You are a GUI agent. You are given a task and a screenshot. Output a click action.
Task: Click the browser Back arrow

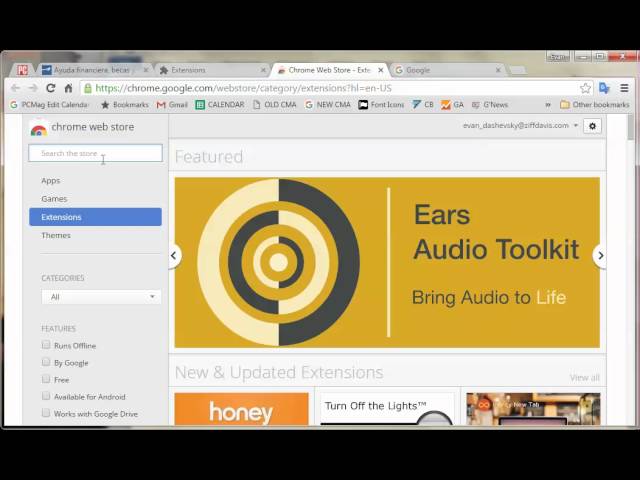[x=16, y=88]
